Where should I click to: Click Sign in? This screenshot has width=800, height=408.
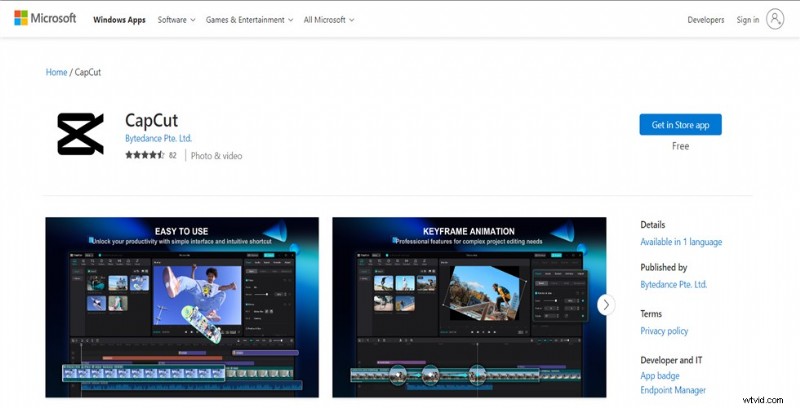pyautogui.click(x=747, y=20)
